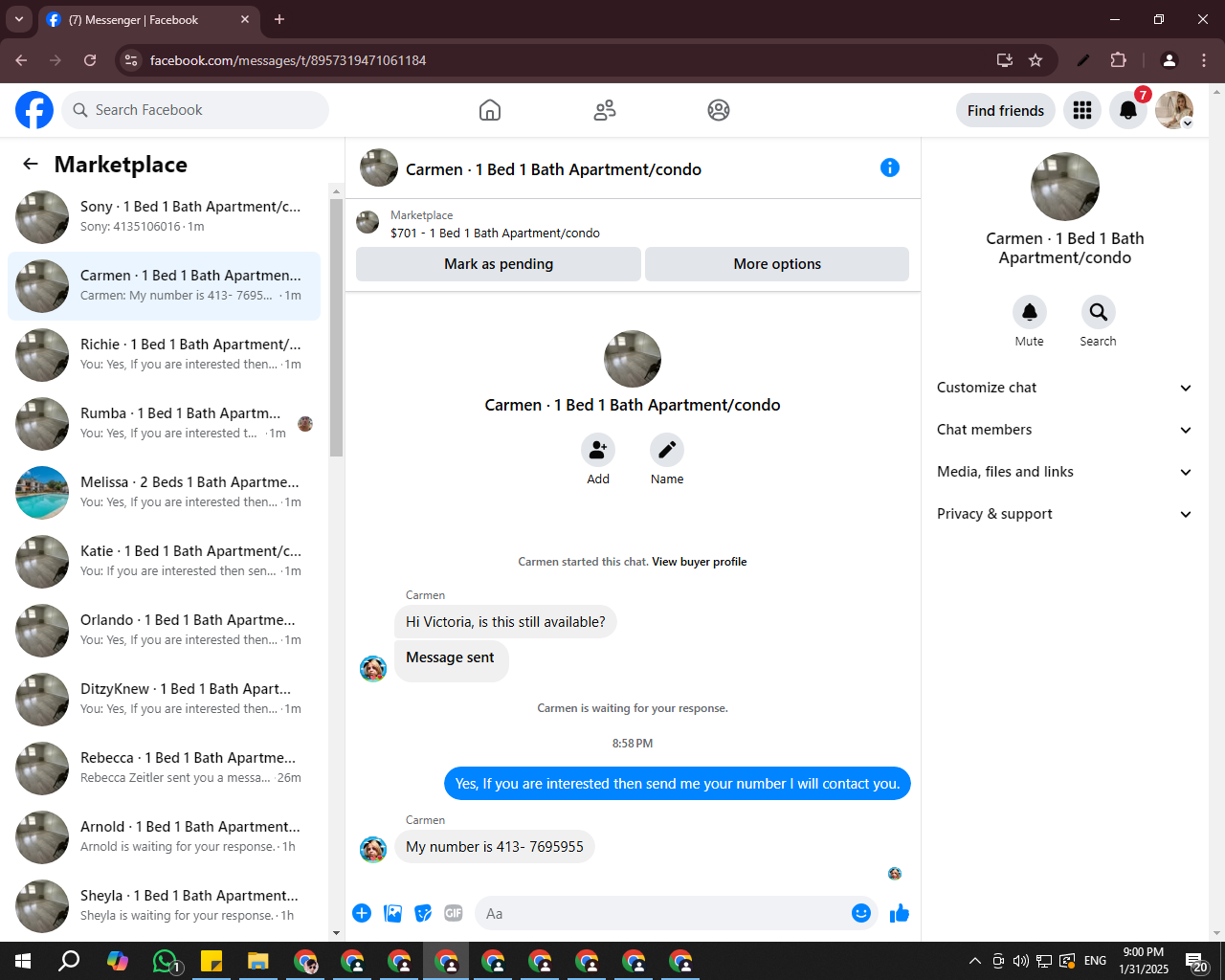
Task: Open Windows Start menu
Action: [x=23, y=961]
